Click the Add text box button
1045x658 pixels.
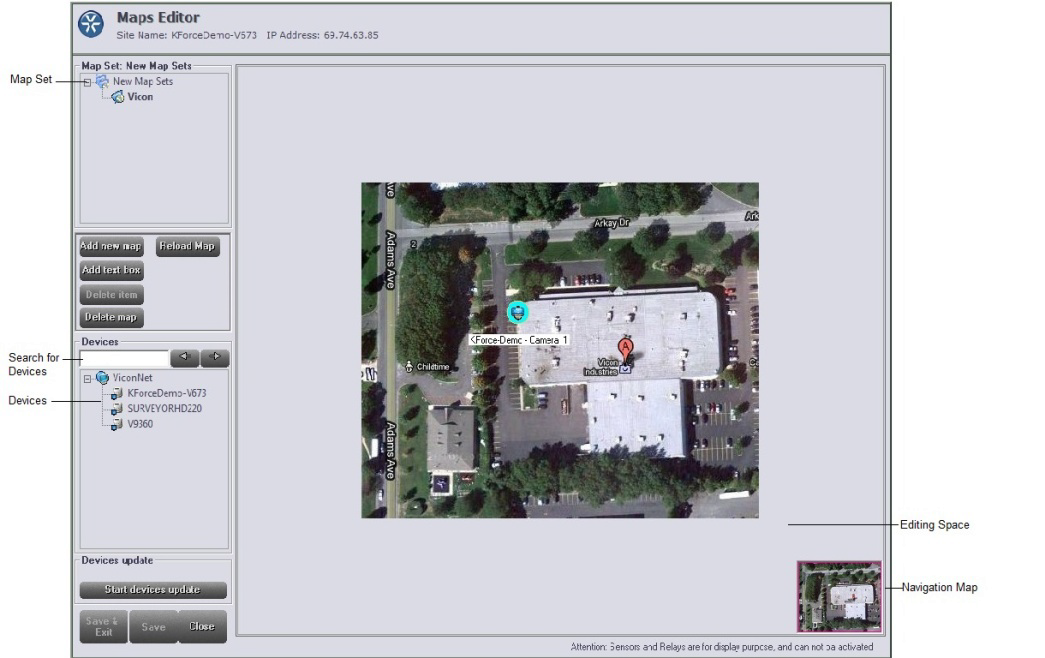tap(111, 271)
